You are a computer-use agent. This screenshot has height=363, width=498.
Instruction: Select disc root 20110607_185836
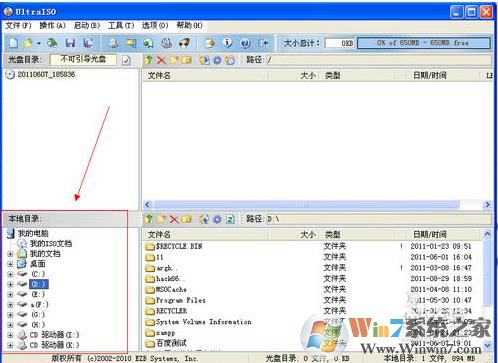tap(46, 74)
